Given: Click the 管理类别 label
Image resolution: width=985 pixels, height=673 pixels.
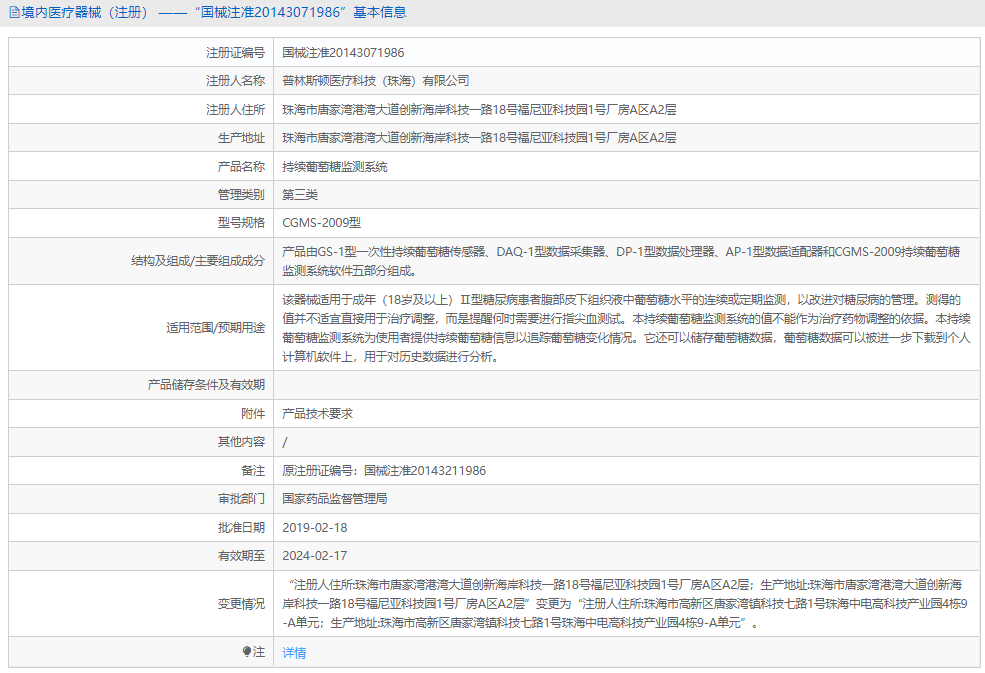Looking at the screenshot, I should [x=241, y=195].
